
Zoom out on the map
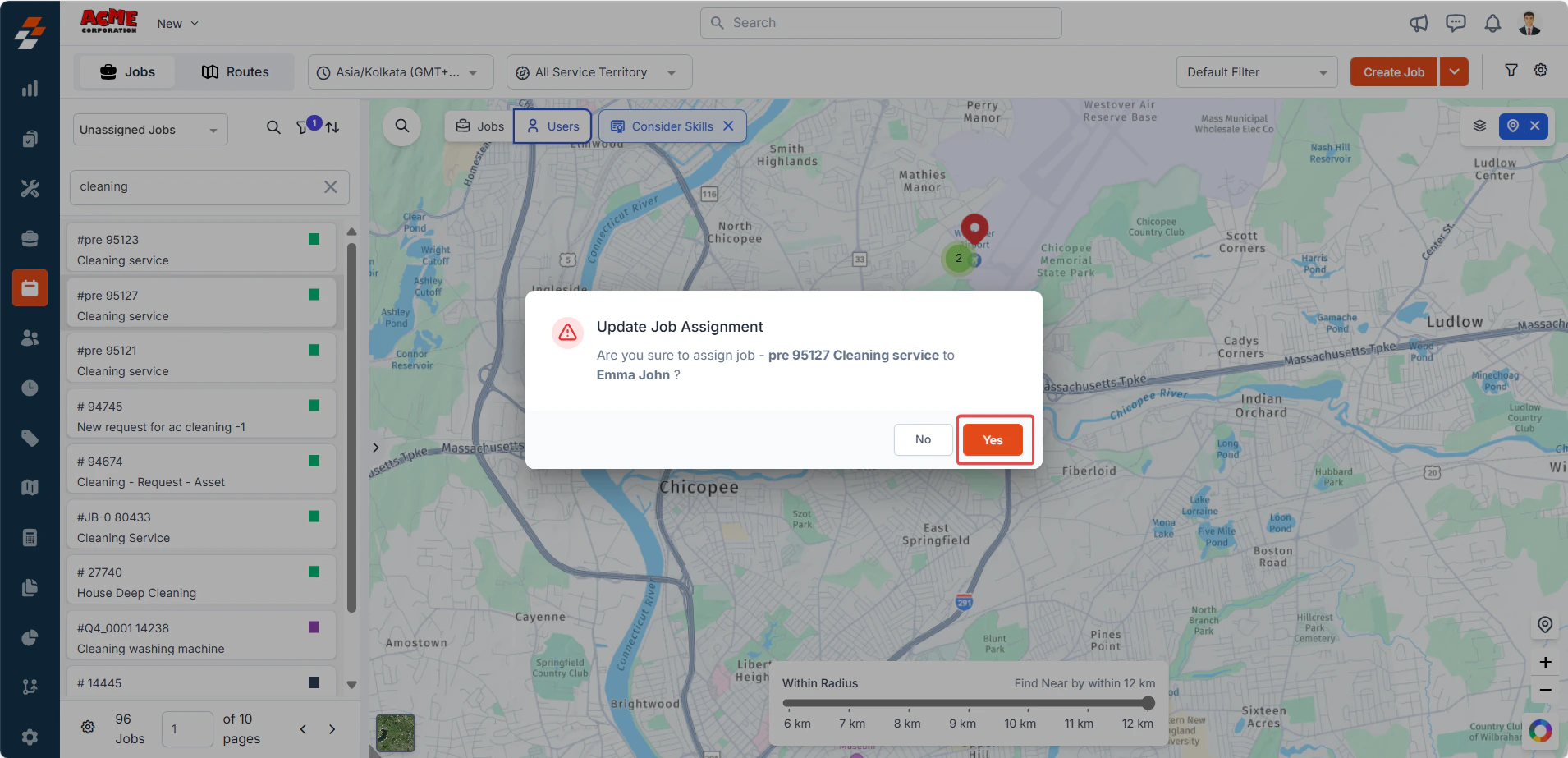(1545, 690)
